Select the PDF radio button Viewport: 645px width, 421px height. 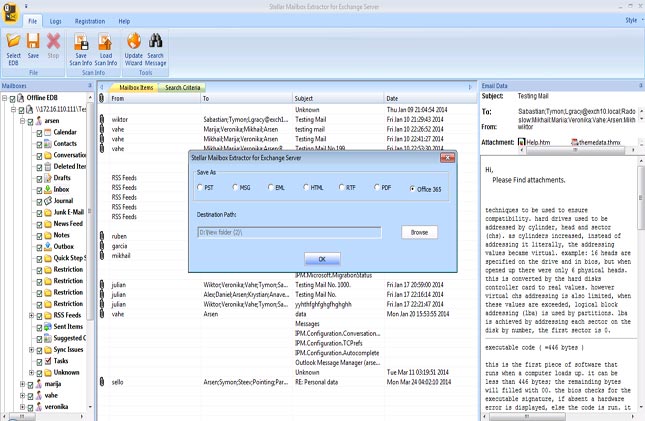(377, 187)
